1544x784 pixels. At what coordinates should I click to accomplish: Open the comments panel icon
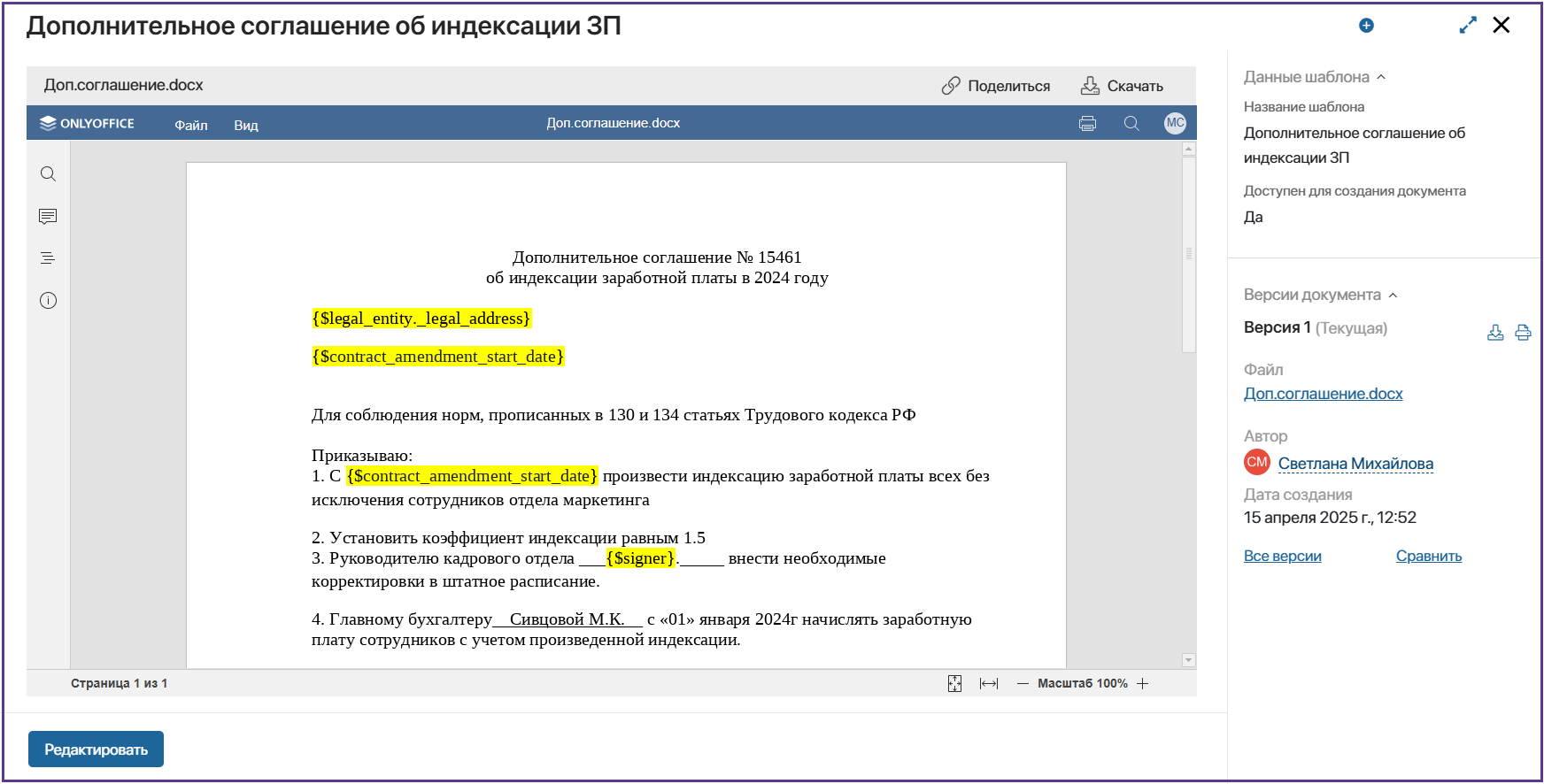click(48, 217)
